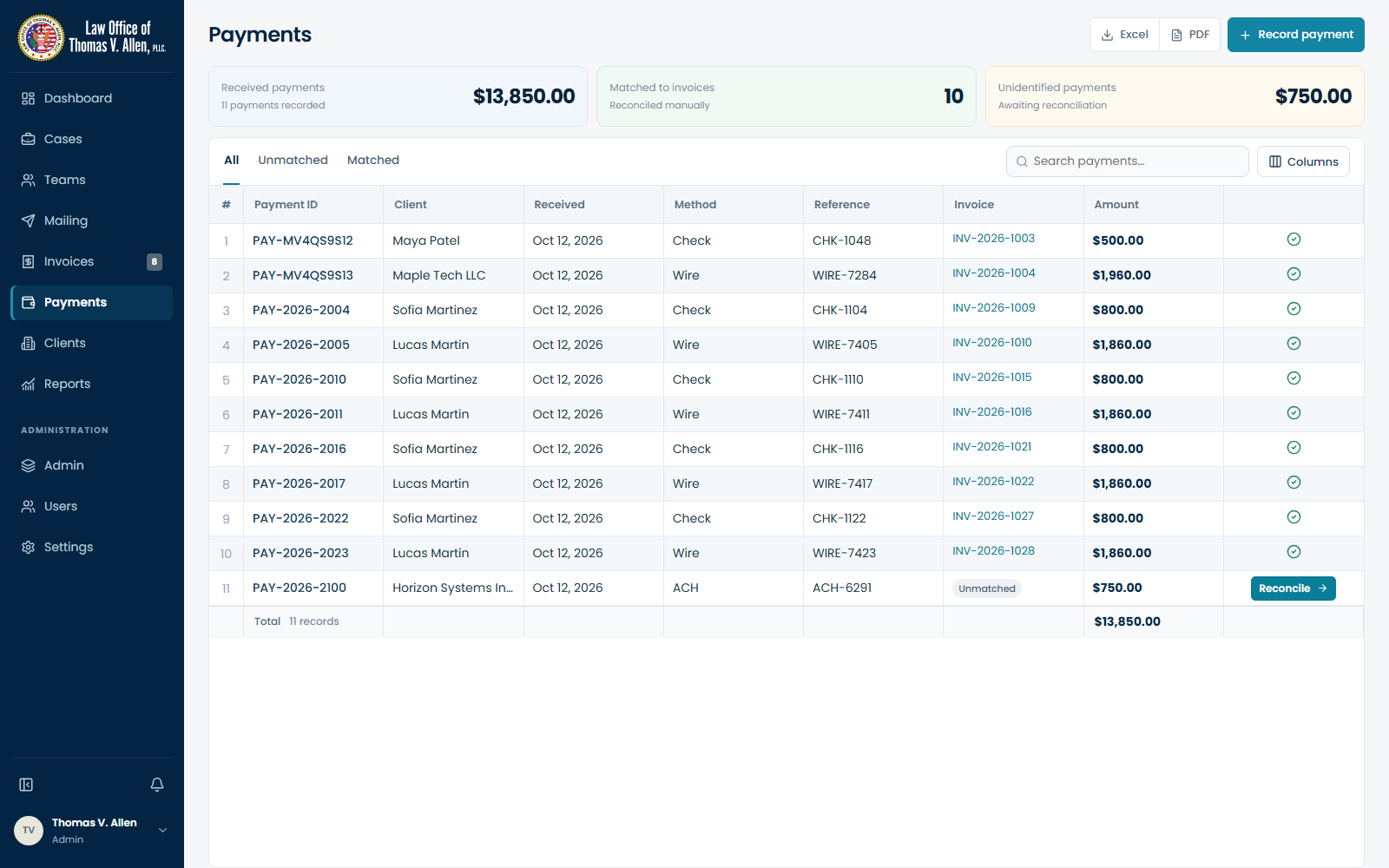Screen dimensions: 1389x868
Task: Focus the Search payments field
Action: pyautogui.click(x=1127, y=161)
